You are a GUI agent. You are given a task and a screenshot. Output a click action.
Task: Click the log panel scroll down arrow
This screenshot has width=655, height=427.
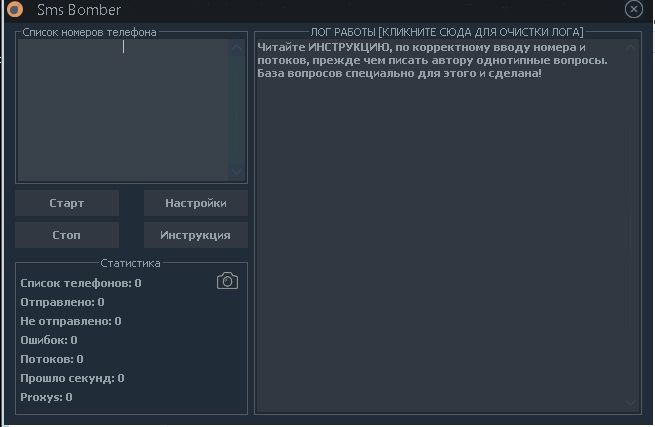(631, 403)
